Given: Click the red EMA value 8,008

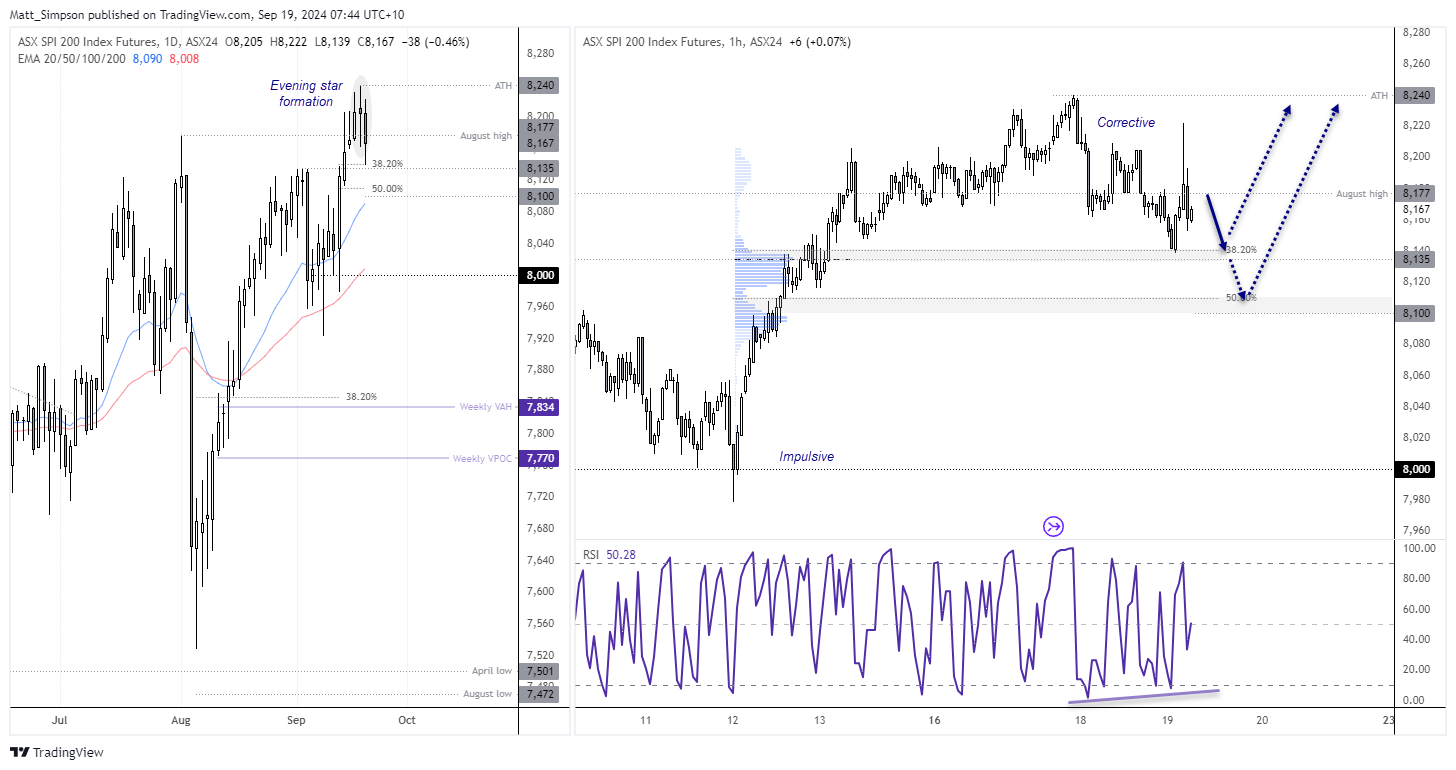Looking at the screenshot, I should click(184, 59).
